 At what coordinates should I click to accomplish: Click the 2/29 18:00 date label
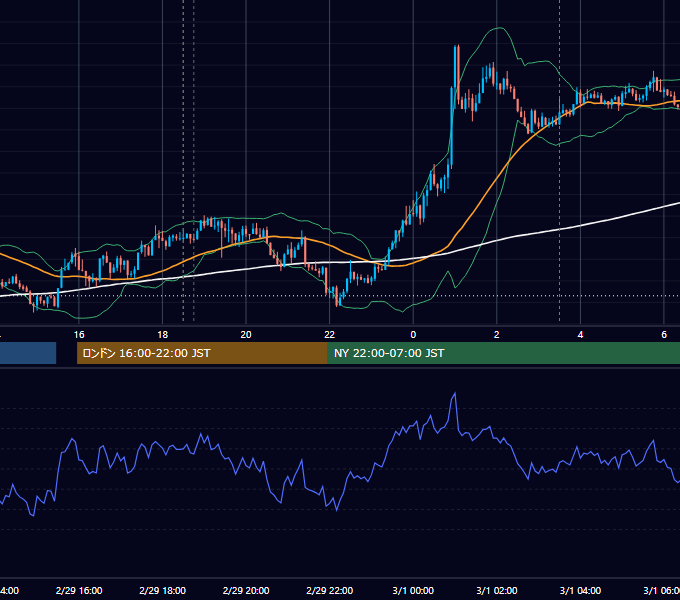tap(163, 590)
